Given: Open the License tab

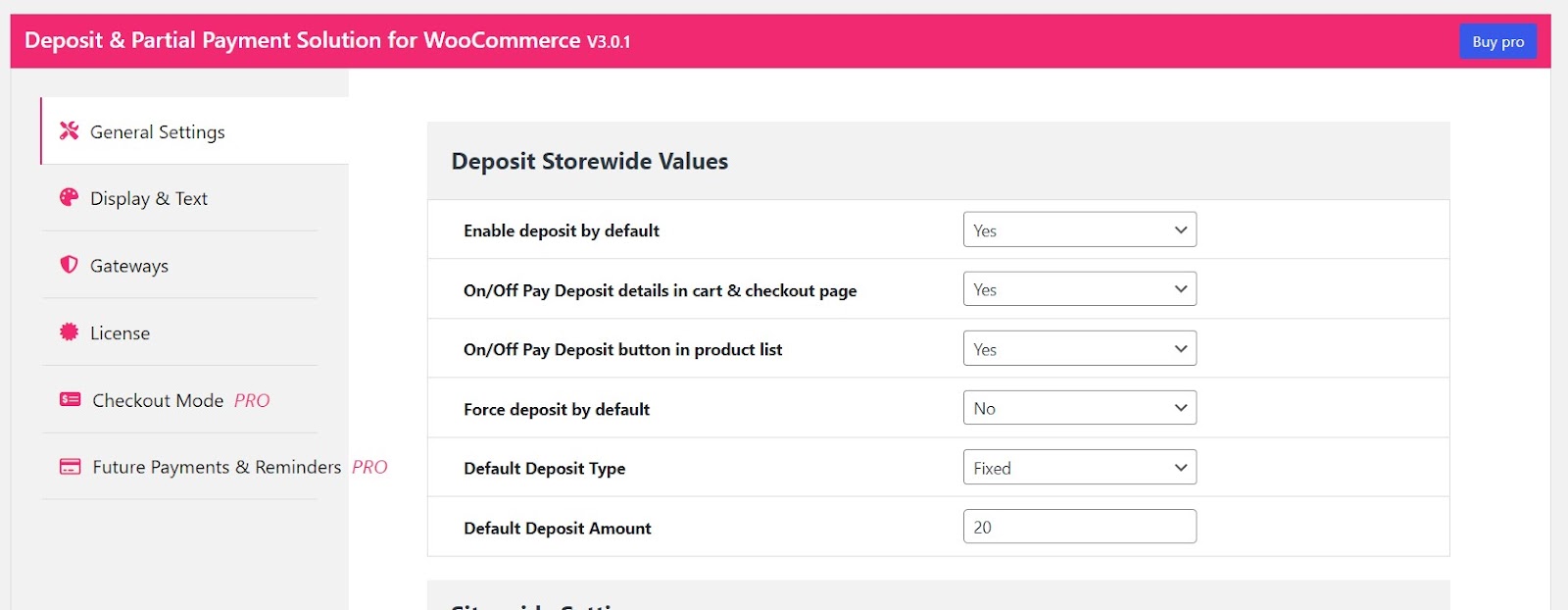Looking at the screenshot, I should pos(180,332).
